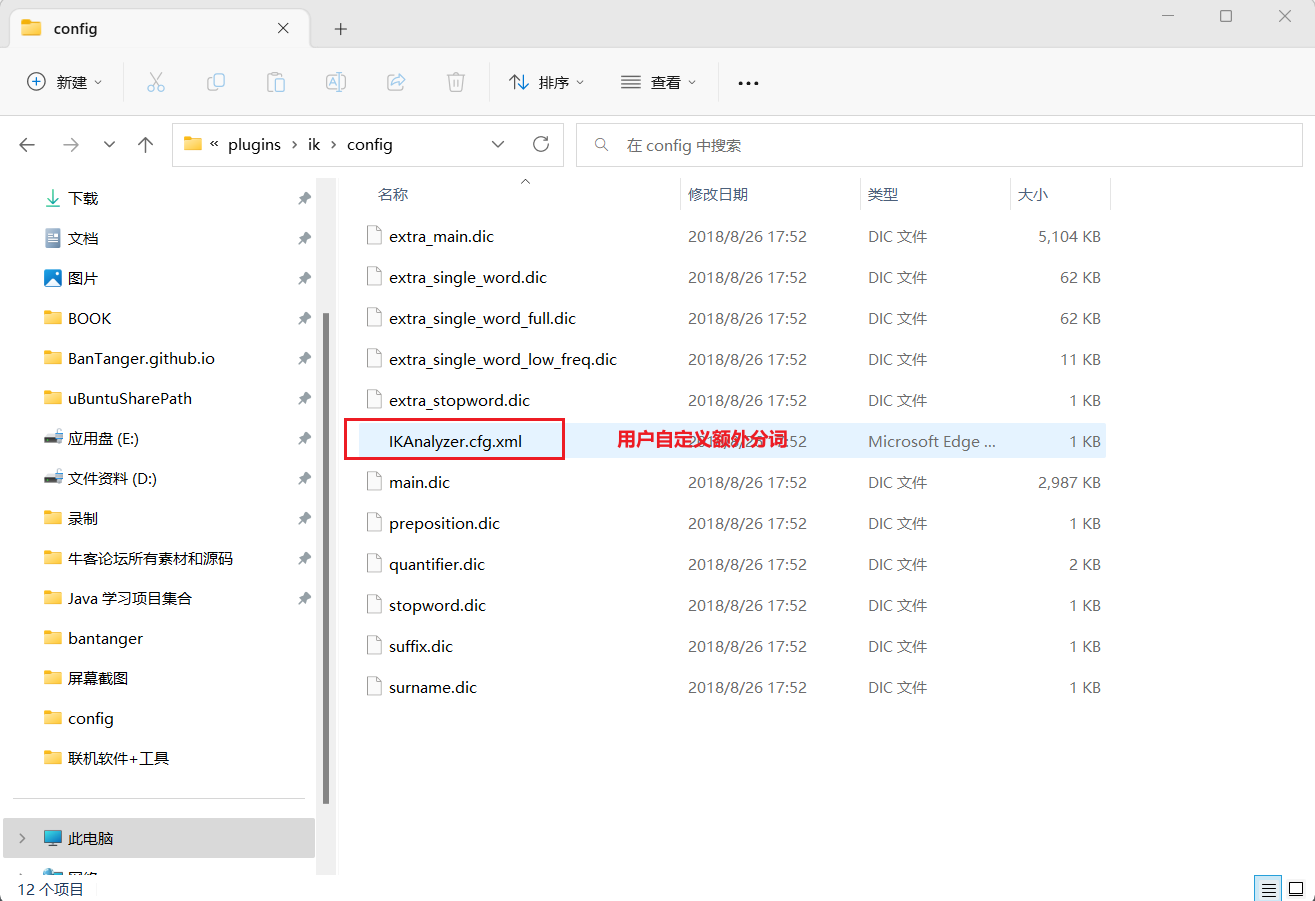The image size is (1315, 901).
Task: Click the Rename icon in toolbar
Action: pyautogui.click(x=336, y=82)
